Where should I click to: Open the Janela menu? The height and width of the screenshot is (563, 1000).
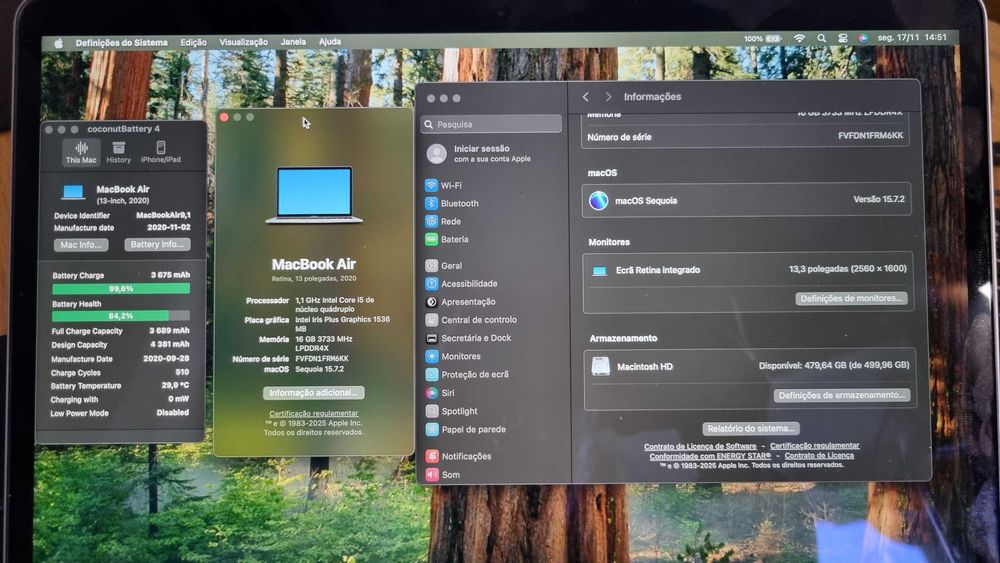pos(293,41)
